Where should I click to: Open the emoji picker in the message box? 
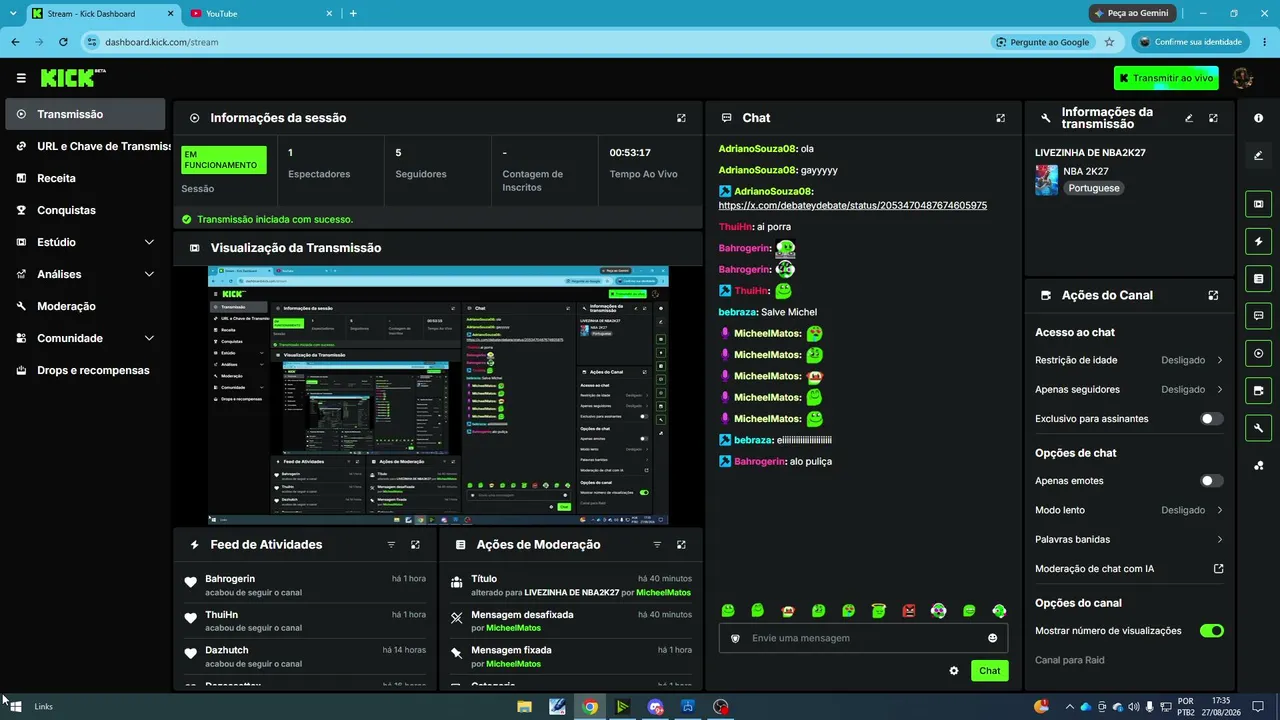[992, 638]
